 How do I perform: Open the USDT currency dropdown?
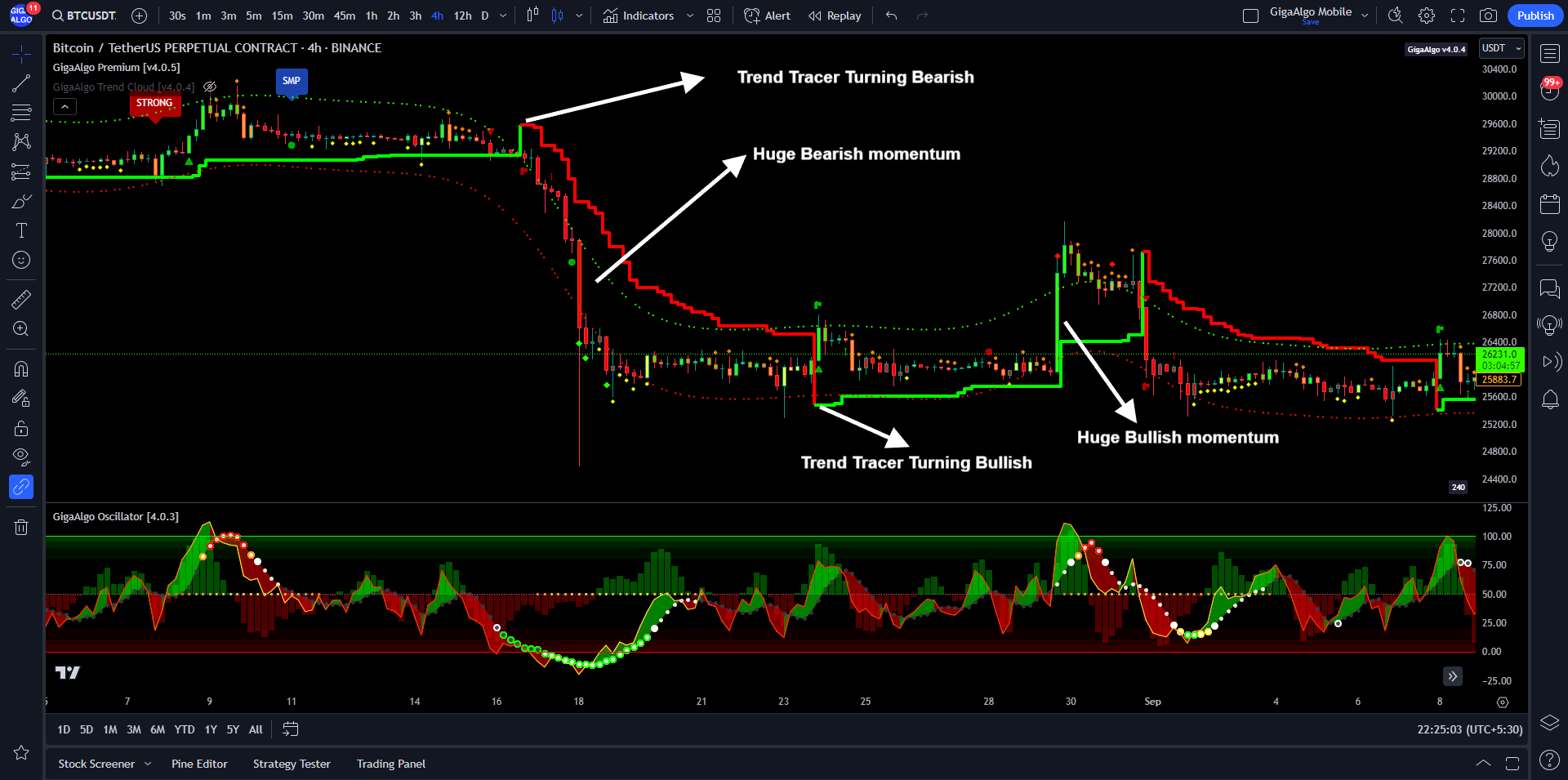(x=1502, y=48)
